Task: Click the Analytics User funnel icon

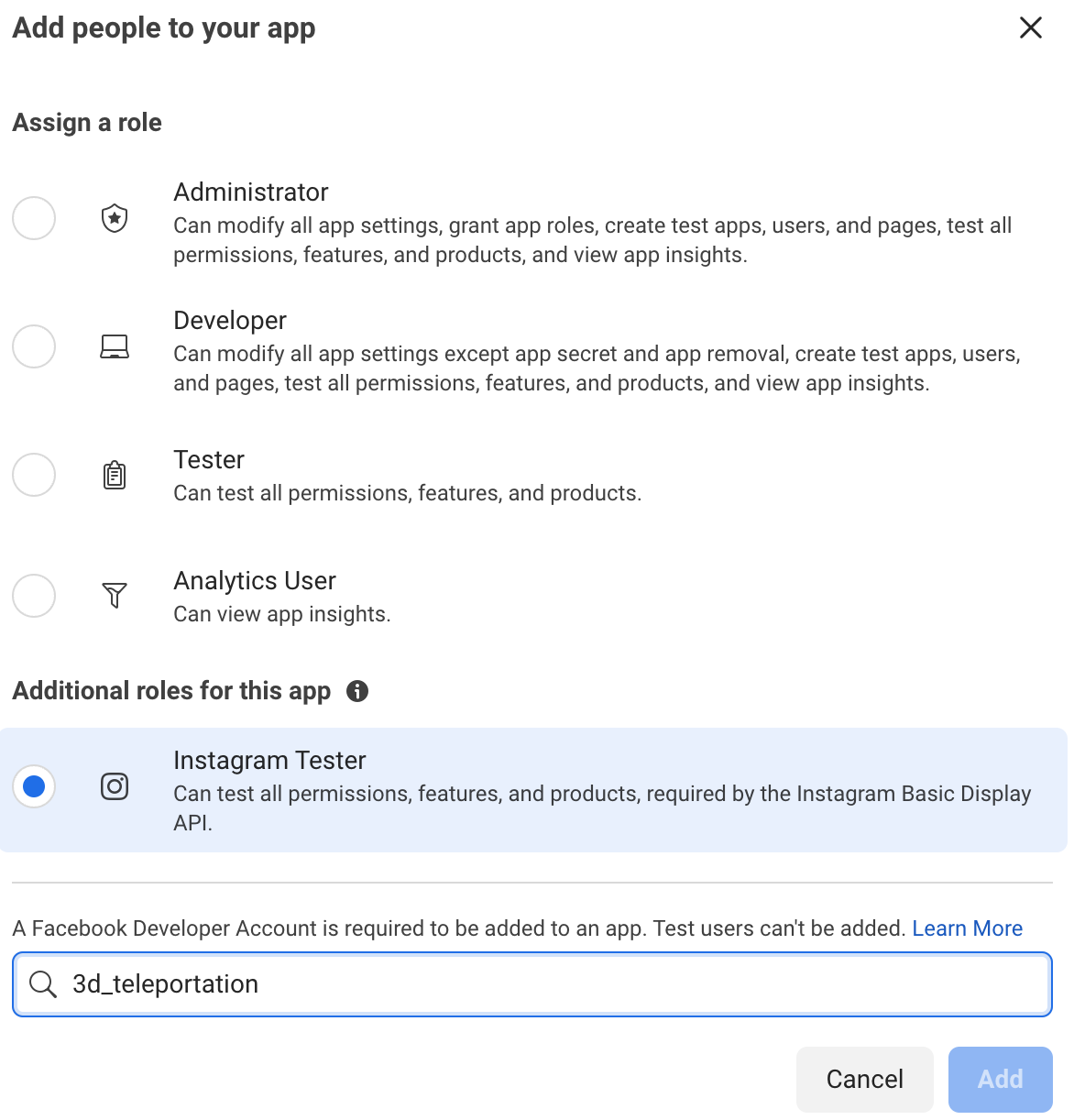Action: [x=115, y=596]
